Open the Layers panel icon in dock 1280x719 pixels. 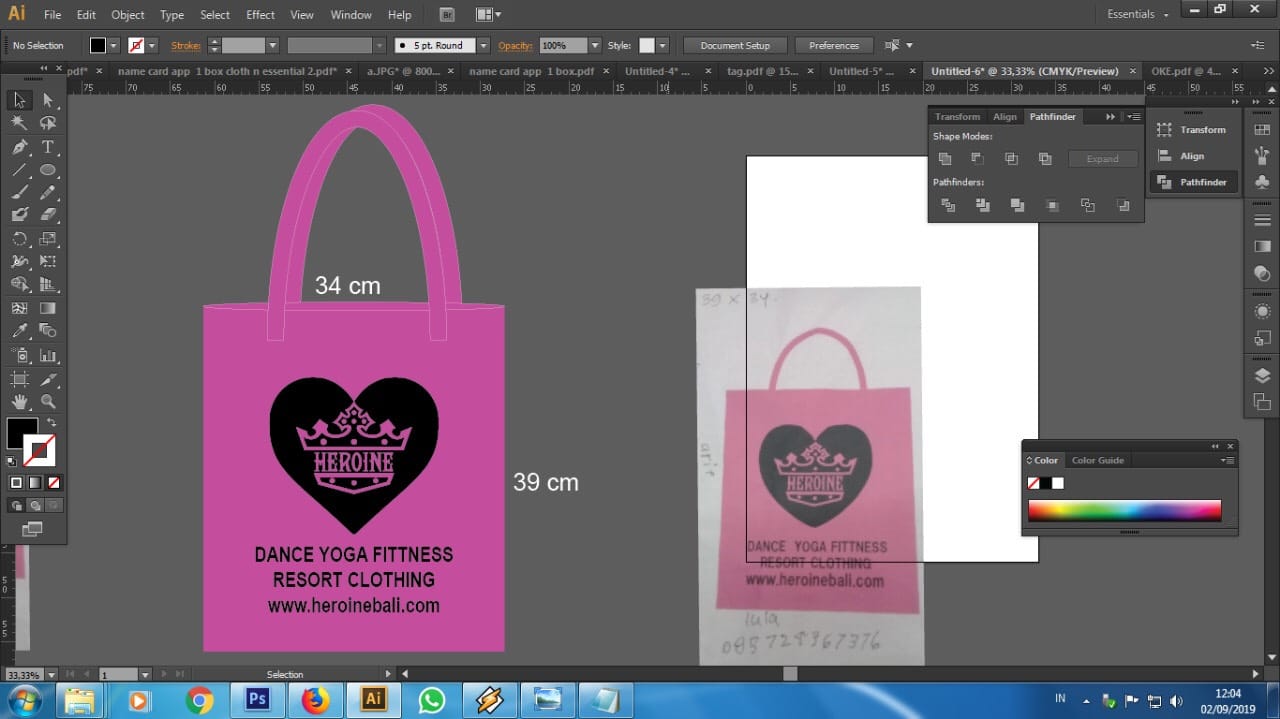point(1262,376)
